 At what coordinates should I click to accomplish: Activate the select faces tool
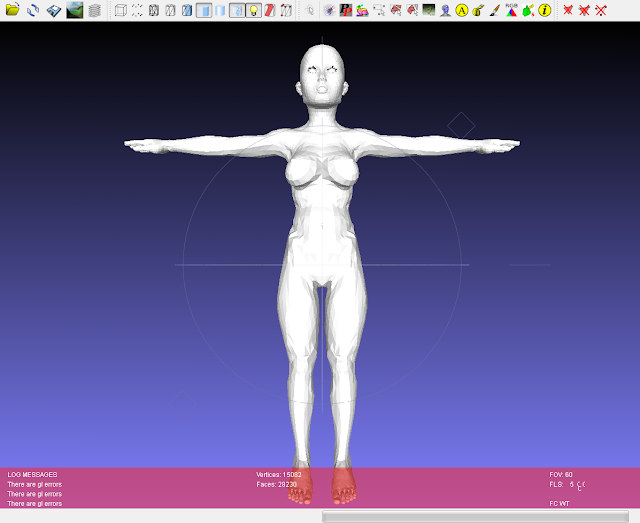coord(396,10)
